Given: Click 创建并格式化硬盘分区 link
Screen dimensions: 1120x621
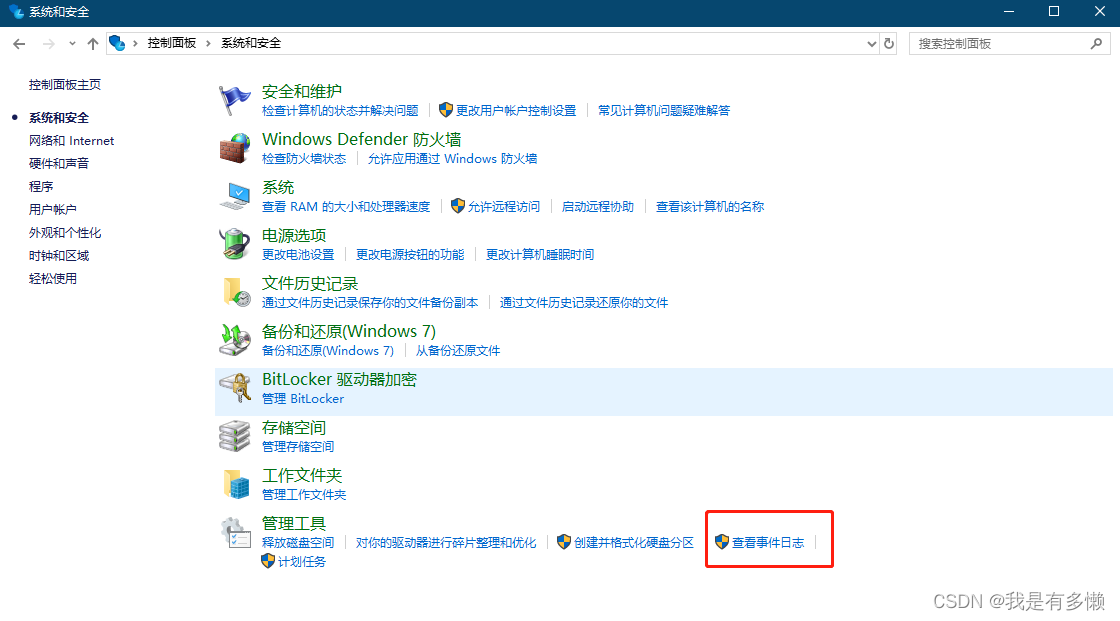Looking at the screenshot, I should pos(634,543).
